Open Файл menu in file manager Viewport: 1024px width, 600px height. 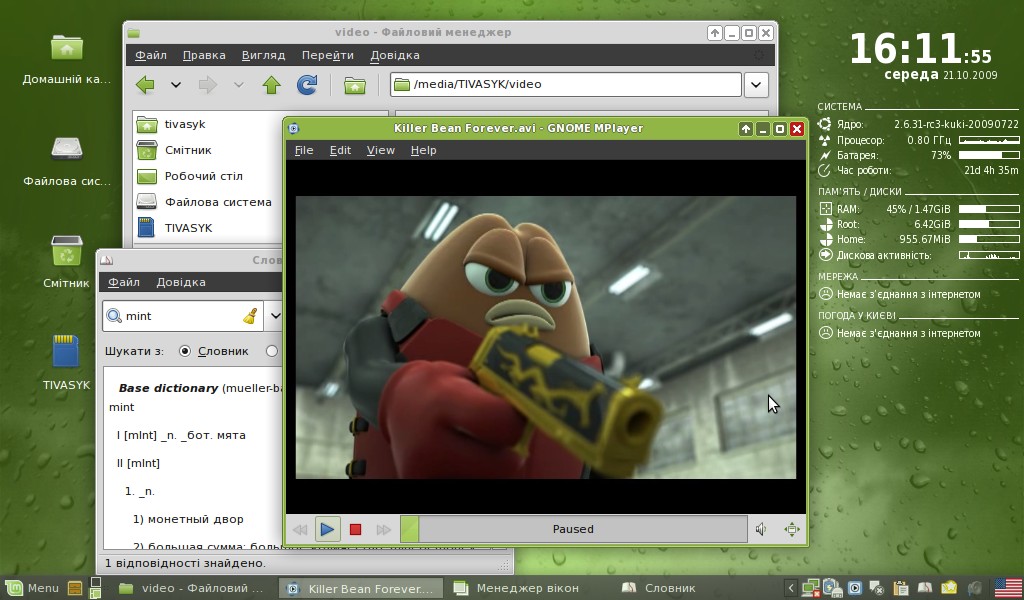151,55
